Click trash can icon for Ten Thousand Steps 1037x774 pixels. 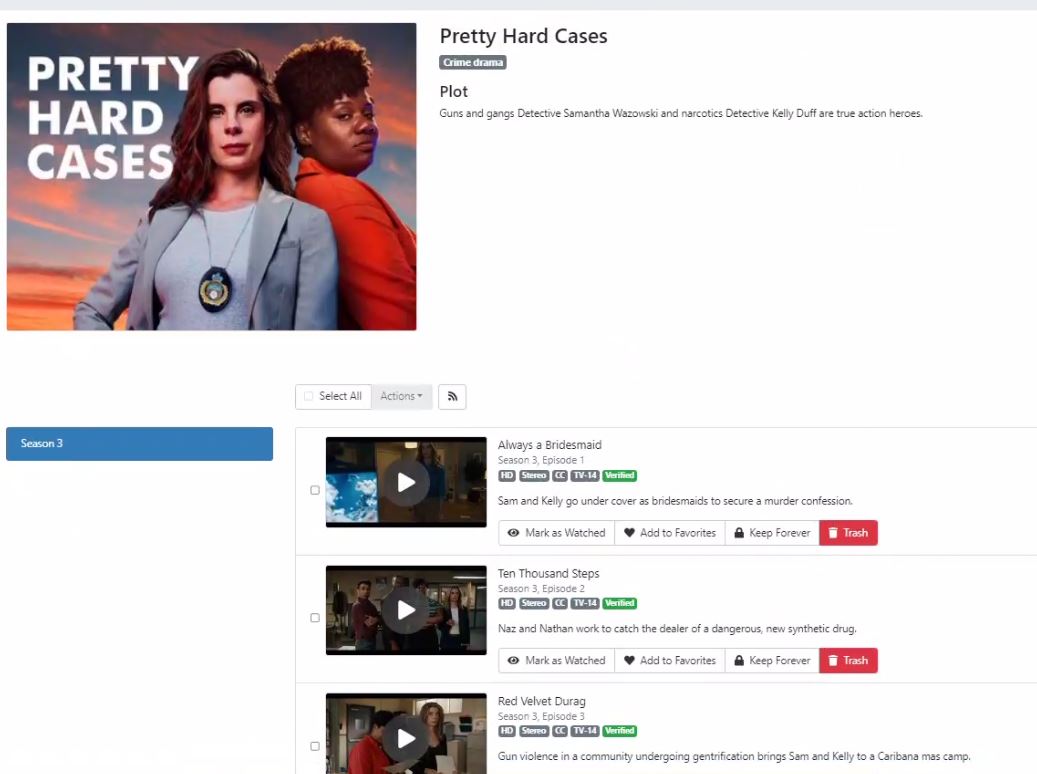(x=833, y=661)
